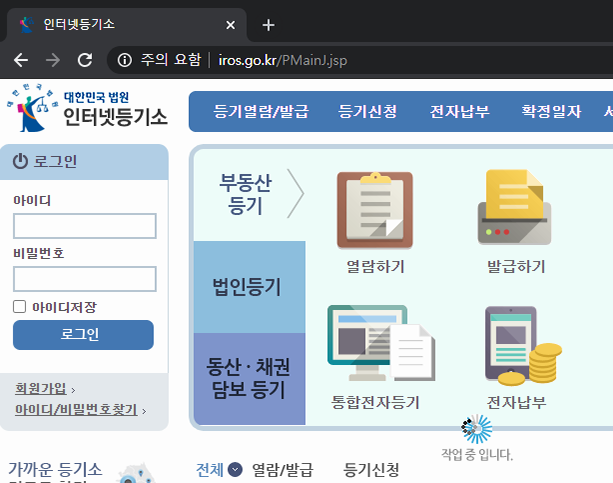Viewport: 613px width, 483px height.
Task: Open the 등기열람/발급 menu
Action: [261, 111]
